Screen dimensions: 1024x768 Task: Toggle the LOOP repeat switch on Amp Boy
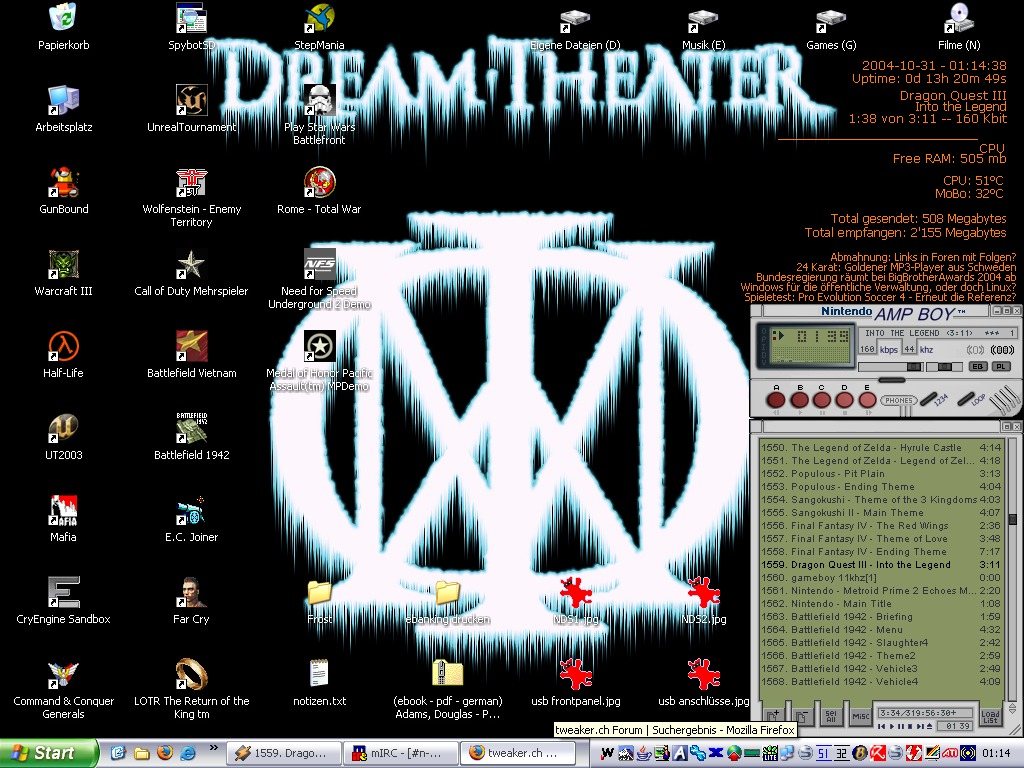pos(967,399)
